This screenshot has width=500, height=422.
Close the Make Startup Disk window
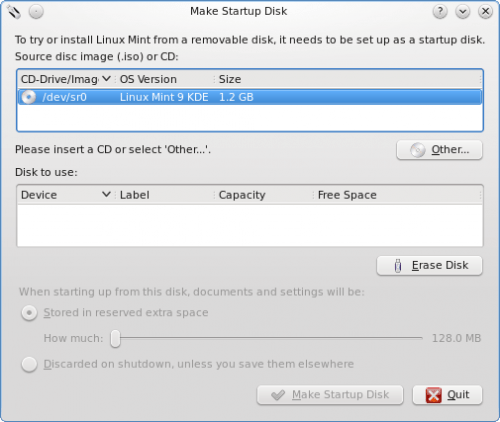[485, 12]
